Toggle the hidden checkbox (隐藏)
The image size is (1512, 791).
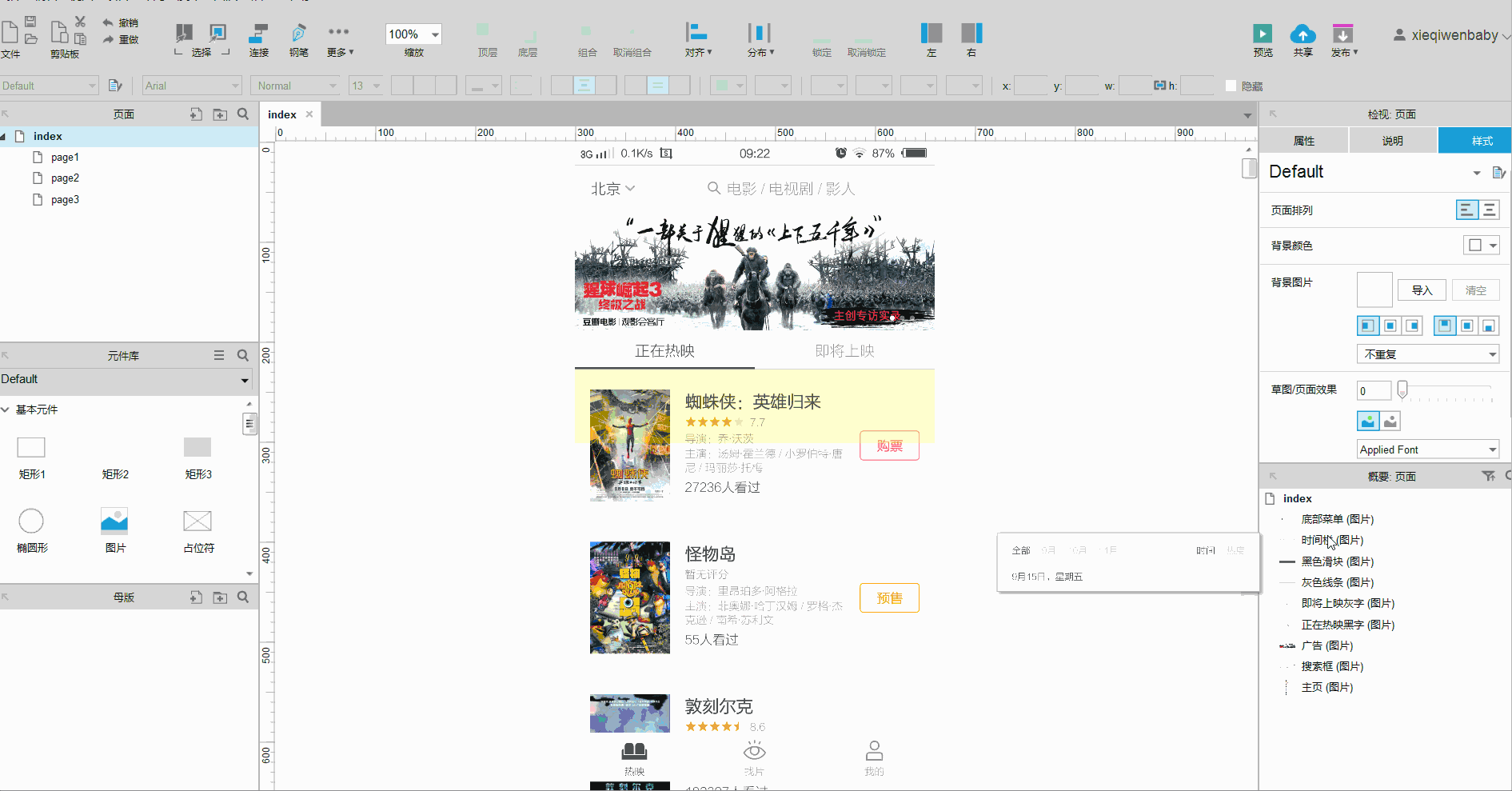[1231, 86]
